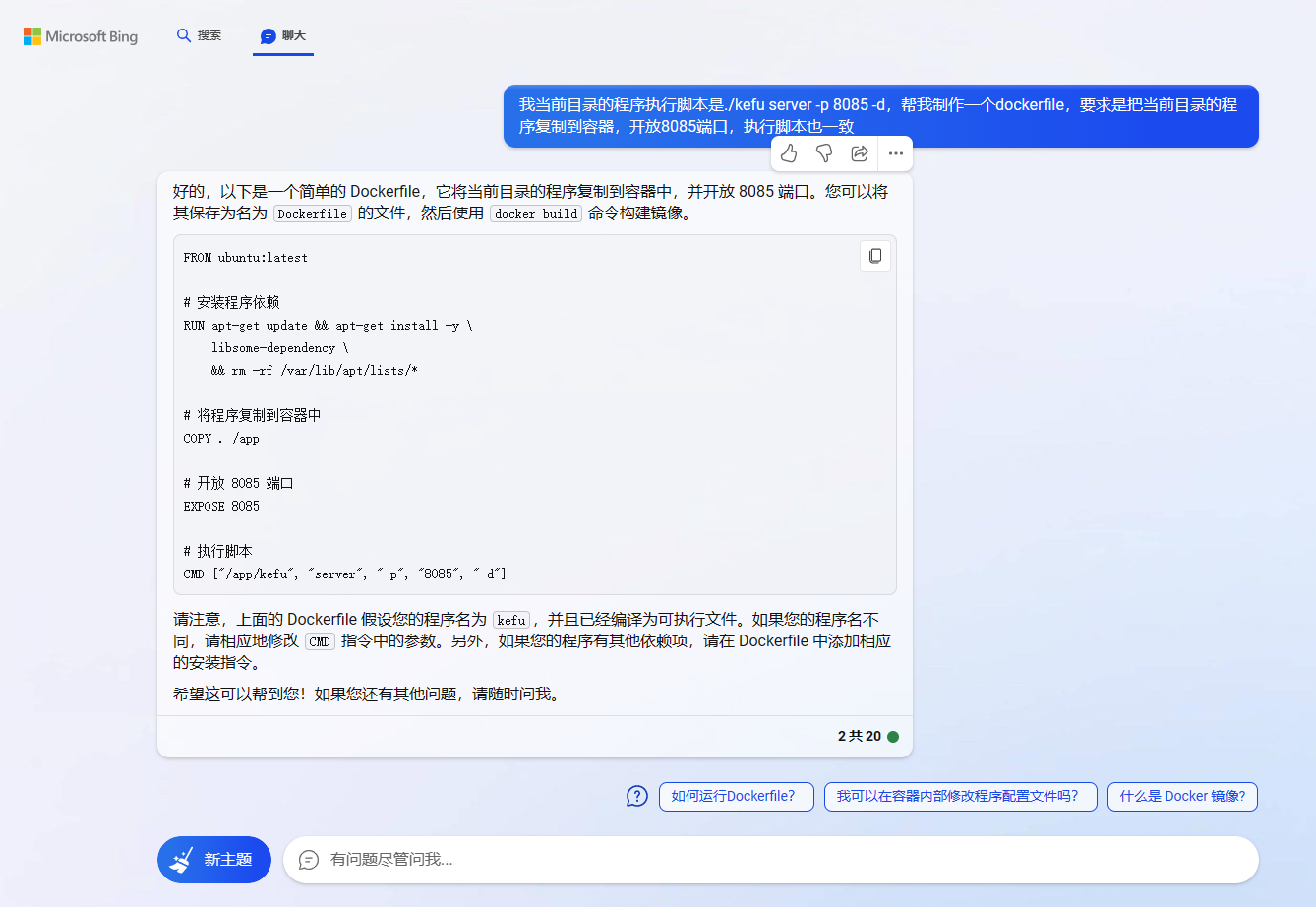Switch to the 搜索 tab
The image size is (1316, 907).
pos(199,35)
